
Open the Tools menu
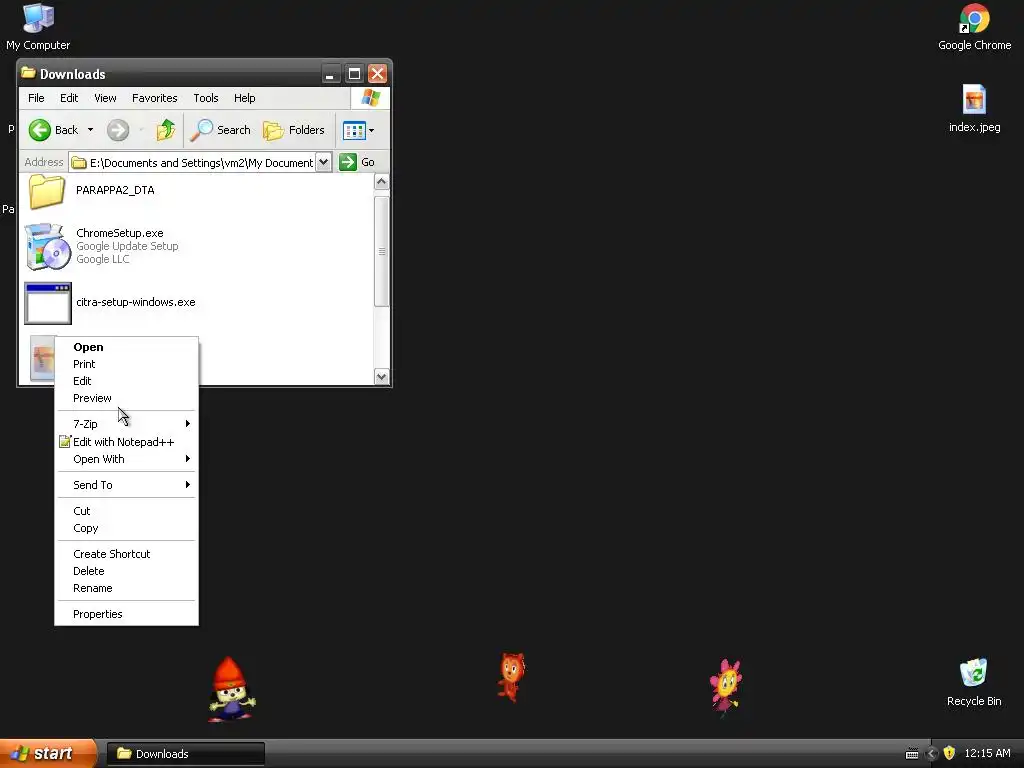(x=206, y=98)
